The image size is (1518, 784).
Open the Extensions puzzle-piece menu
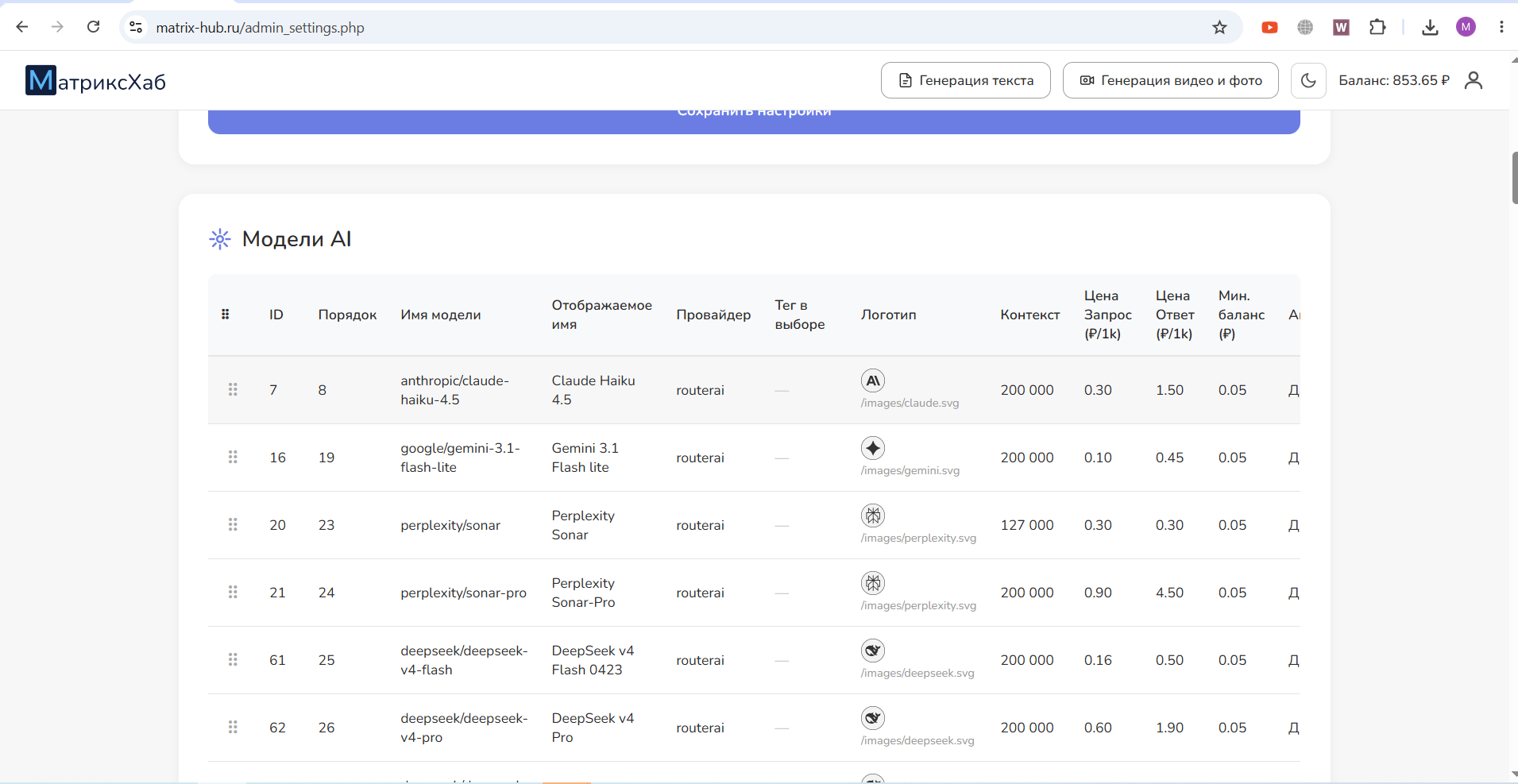[x=1377, y=27]
